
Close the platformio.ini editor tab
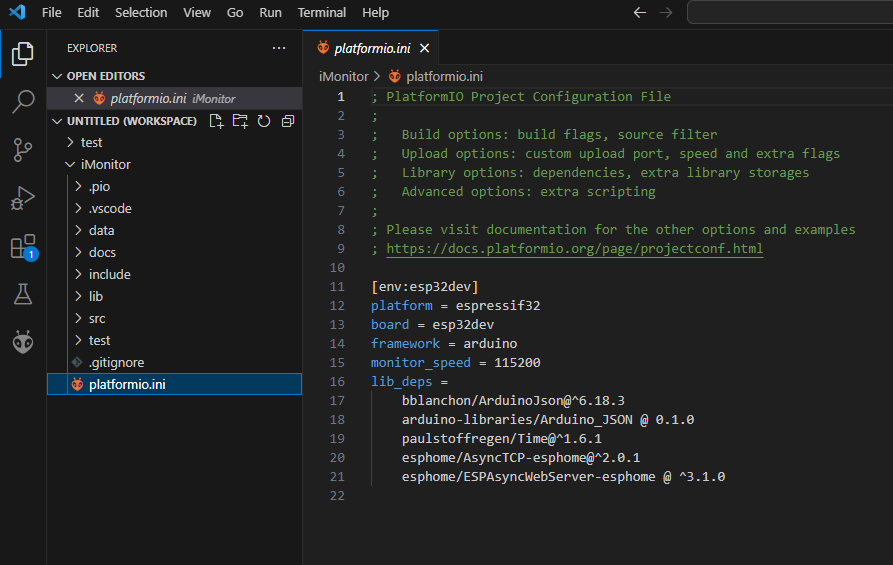click(x=425, y=48)
